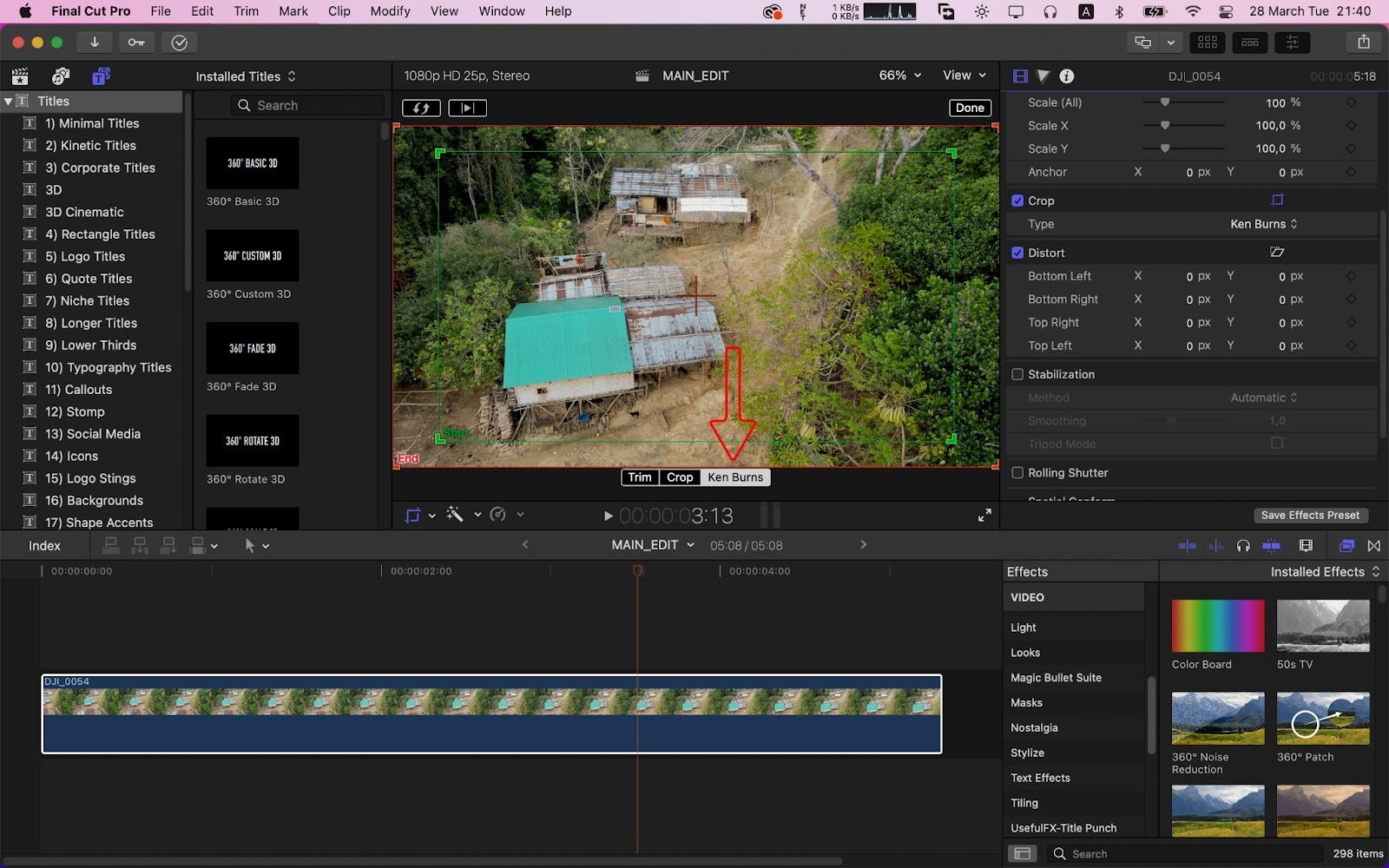
Task: Open the viewer View dropdown
Action: point(964,76)
